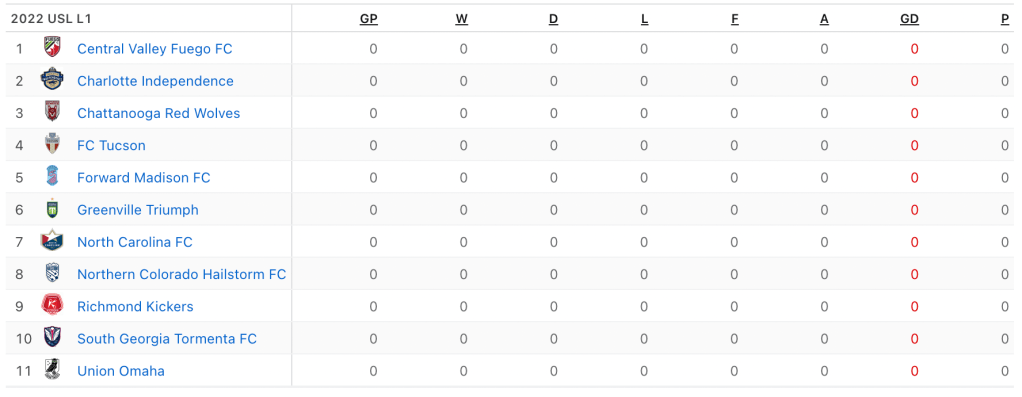Open the Richmond Kickers team link

pyautogui.click(x=135, y=306)
